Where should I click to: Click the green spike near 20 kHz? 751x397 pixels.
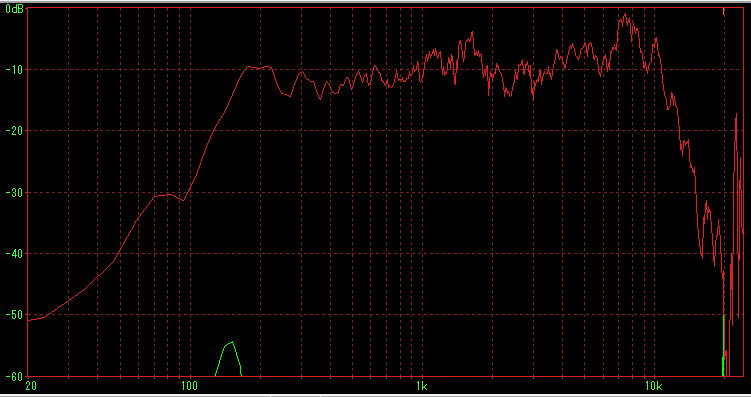[x=723, y=345]
